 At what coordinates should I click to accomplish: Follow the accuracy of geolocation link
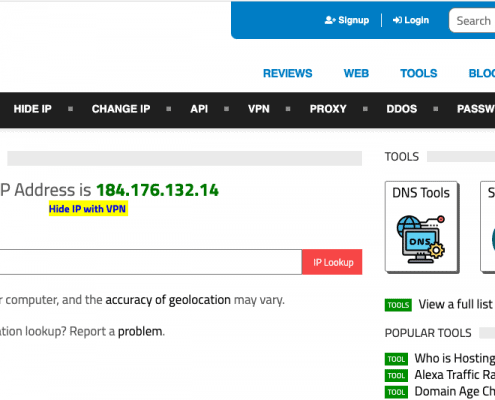(168, 300)
